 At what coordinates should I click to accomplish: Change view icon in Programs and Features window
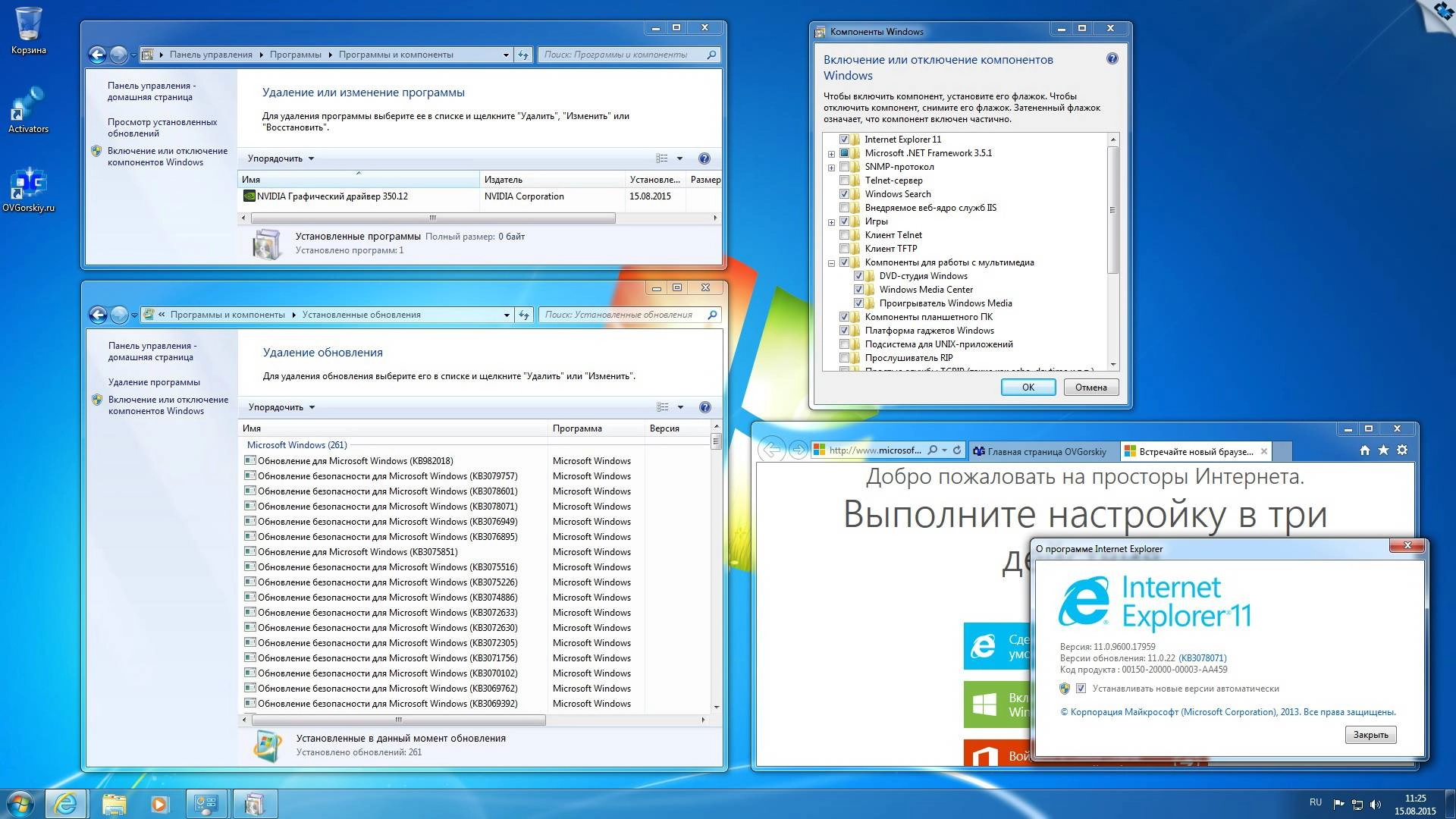[x=662, y=158]
